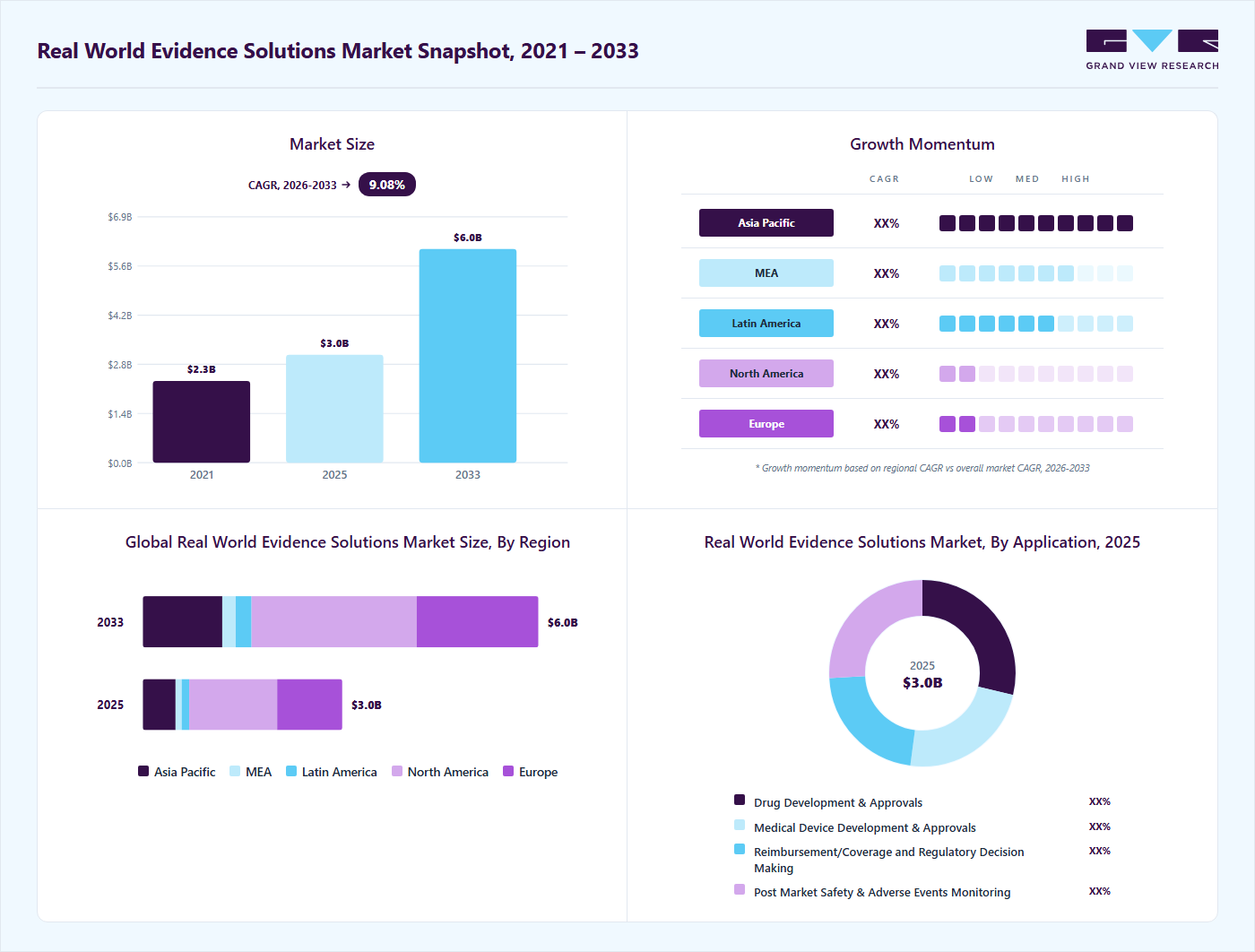
Task: Click the Europe segment in 2033 stacked bar
Action: pos(478,622)
